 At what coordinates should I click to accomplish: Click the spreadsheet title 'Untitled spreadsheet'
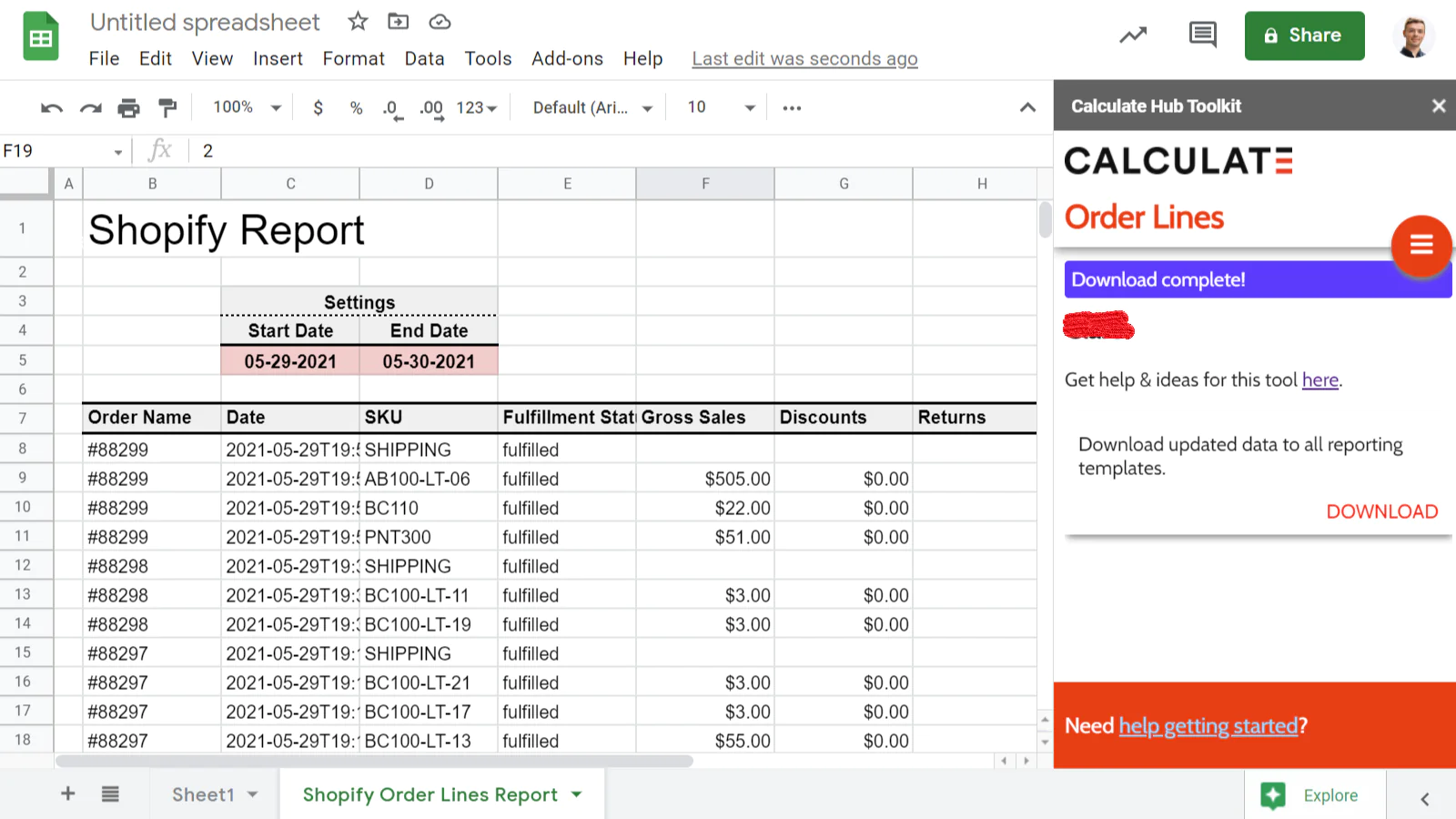tap(205, 22)
